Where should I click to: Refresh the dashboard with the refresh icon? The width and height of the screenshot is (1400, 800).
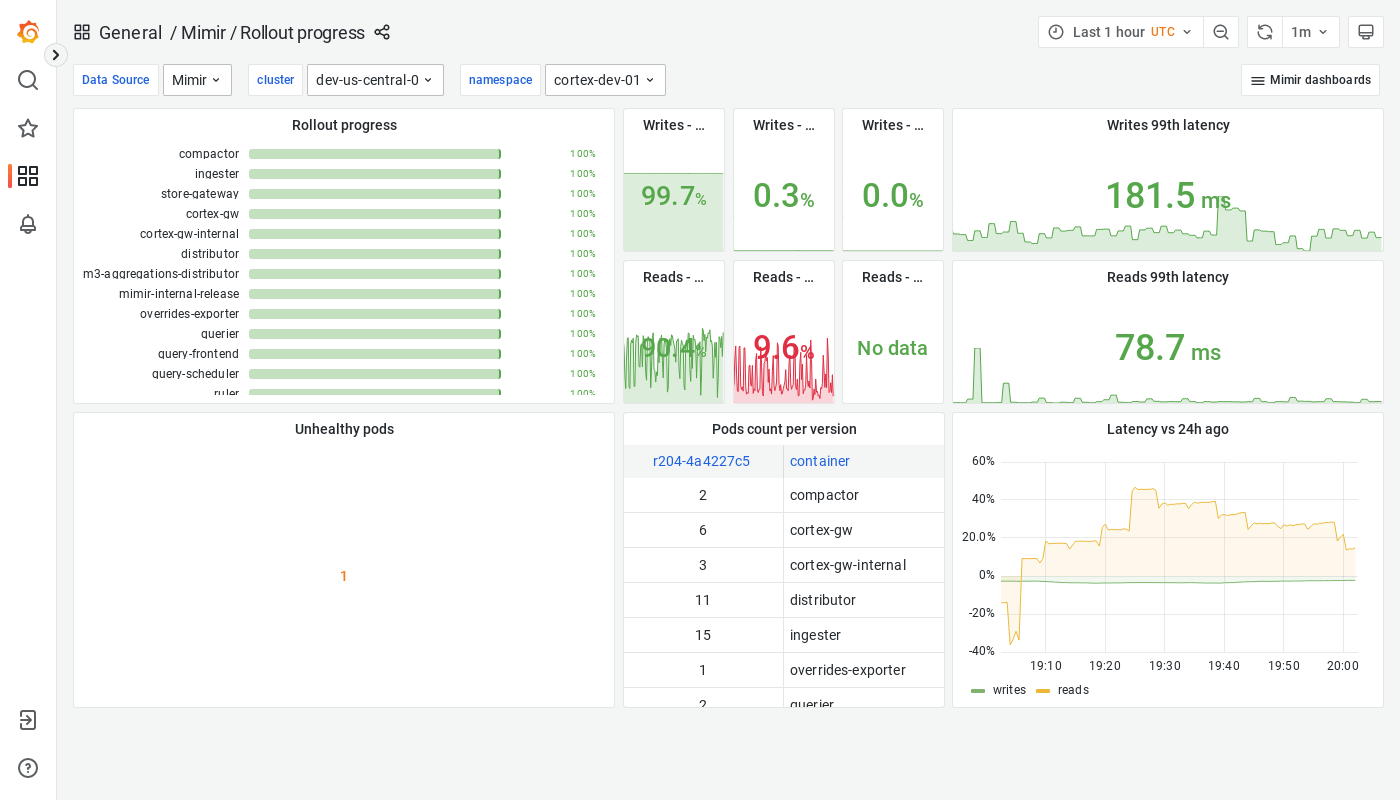coord(1264,31)
